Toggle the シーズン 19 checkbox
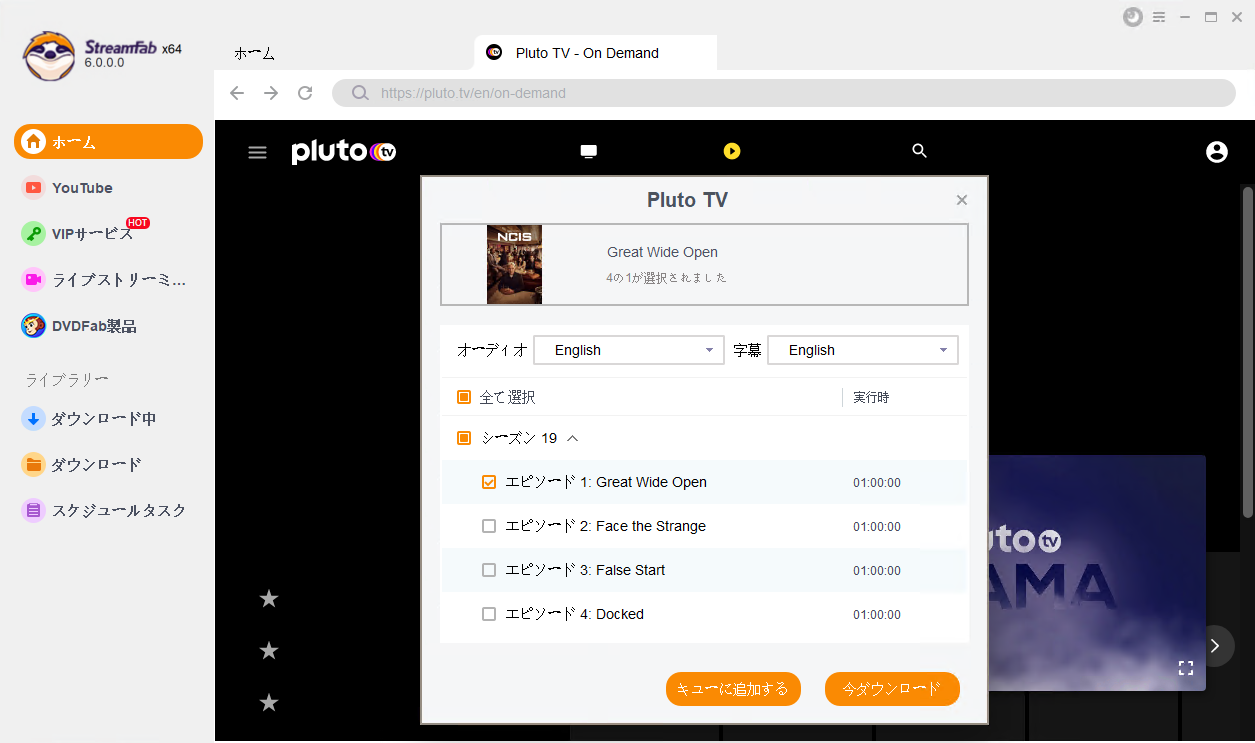This screenshot has width=1255, height=743. point(464,438)
